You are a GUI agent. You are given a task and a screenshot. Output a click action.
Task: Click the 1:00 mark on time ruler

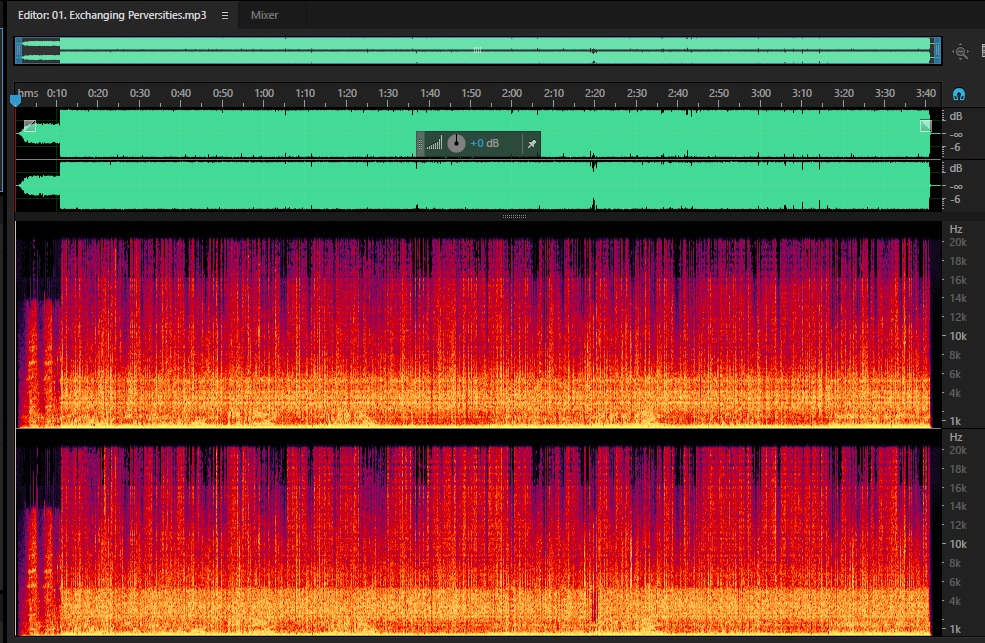[264, 93]
